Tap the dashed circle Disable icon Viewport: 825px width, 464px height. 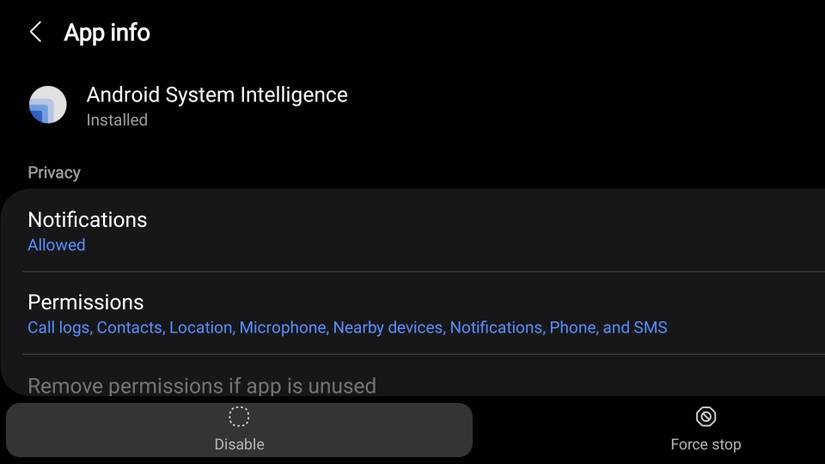tap(239, 417)
